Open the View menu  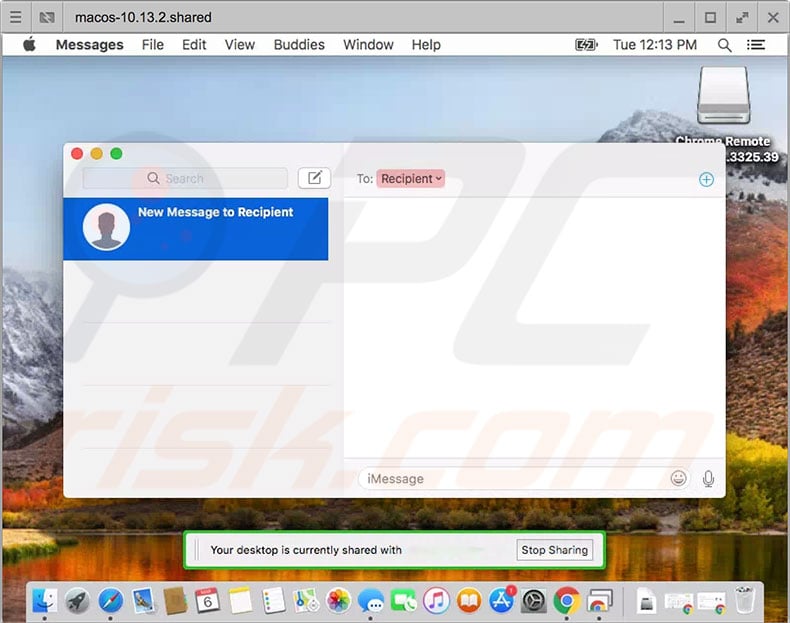[x=239, y=45]
